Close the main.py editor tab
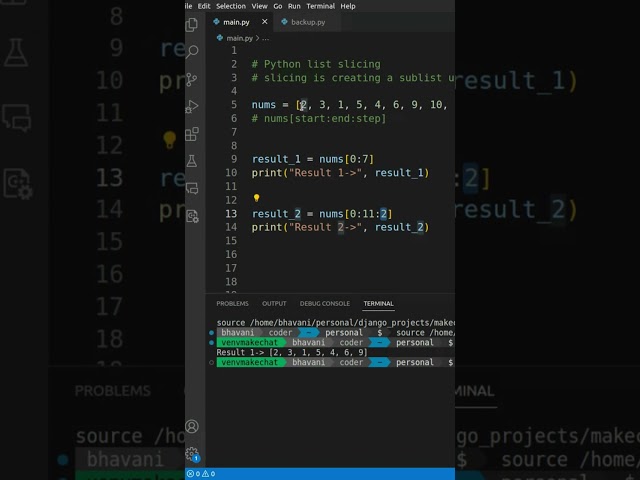This screenshot has width=640, height=480. (x=264, y=22)
